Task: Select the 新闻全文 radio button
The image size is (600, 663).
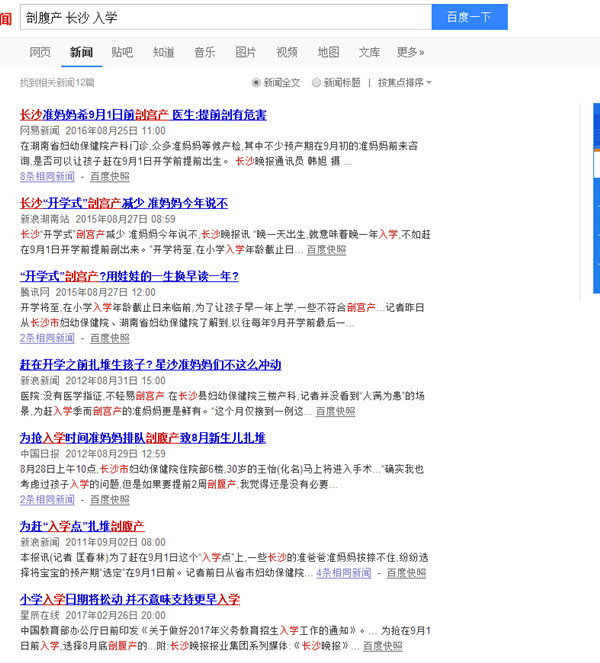Action: (x=256, y=82)
